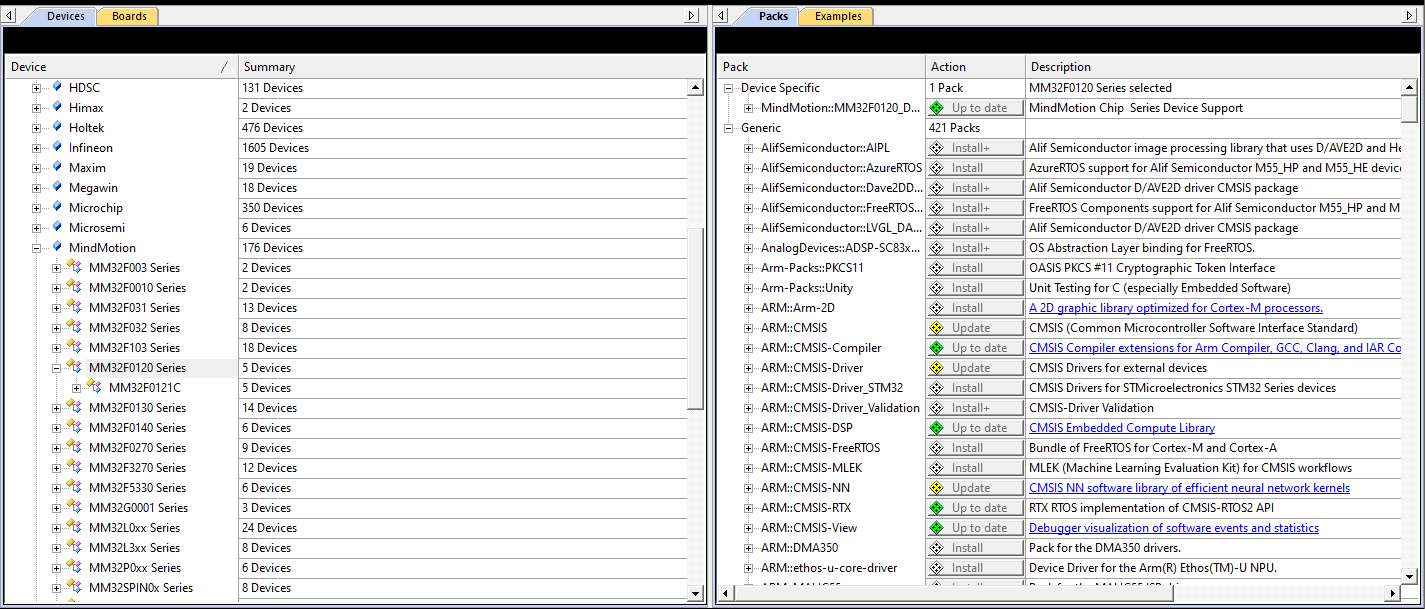Expand the MM32F0130 Series node
Screen dimensions: 1425x609
pyautogui.click(x=57, y=408)
